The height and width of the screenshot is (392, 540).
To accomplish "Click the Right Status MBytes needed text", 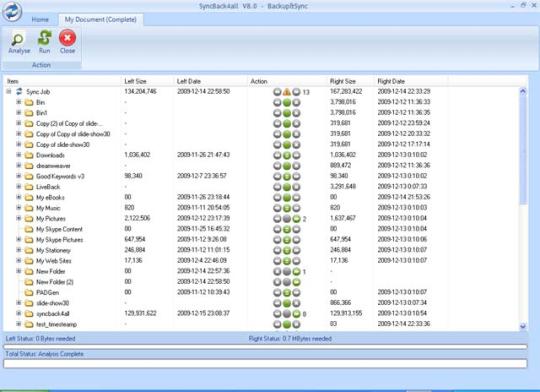I will pyautogui.click(x=290, y=339).
